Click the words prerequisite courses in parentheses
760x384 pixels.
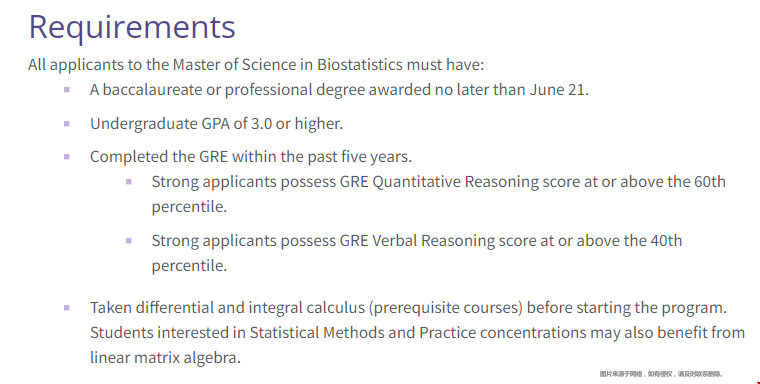(x=446, y=308)
